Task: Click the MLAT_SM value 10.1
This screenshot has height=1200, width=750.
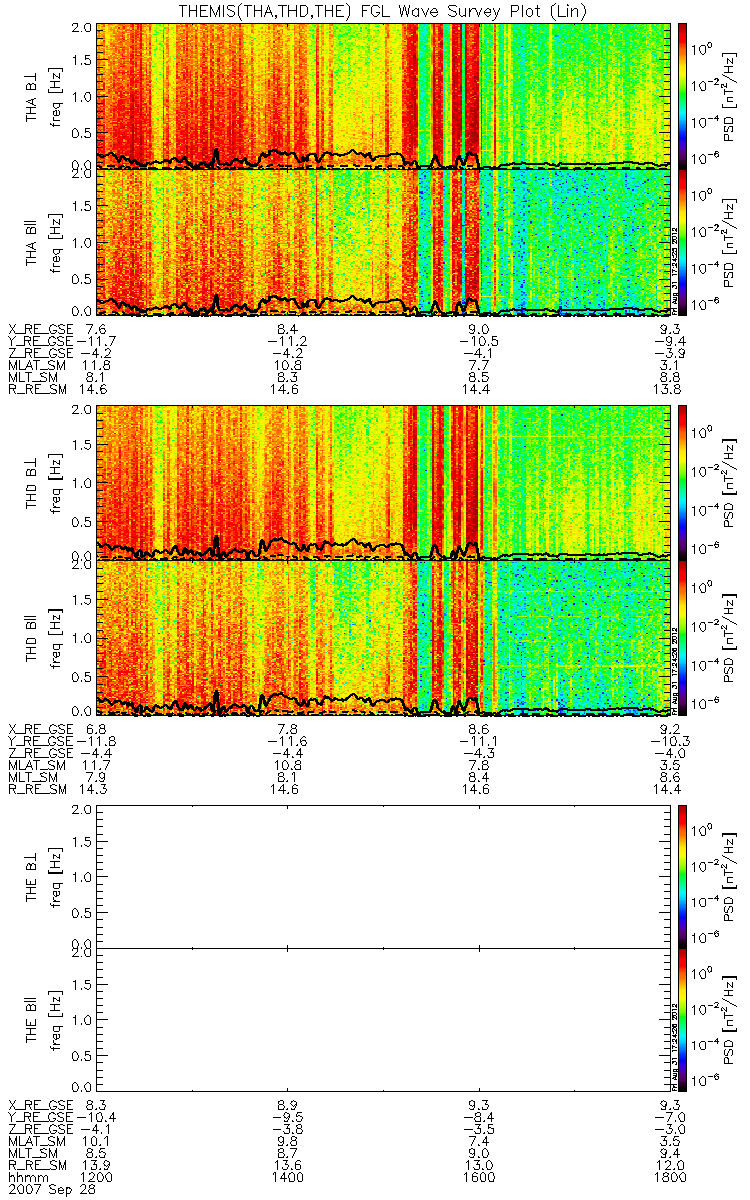Action: [96, 1141]
